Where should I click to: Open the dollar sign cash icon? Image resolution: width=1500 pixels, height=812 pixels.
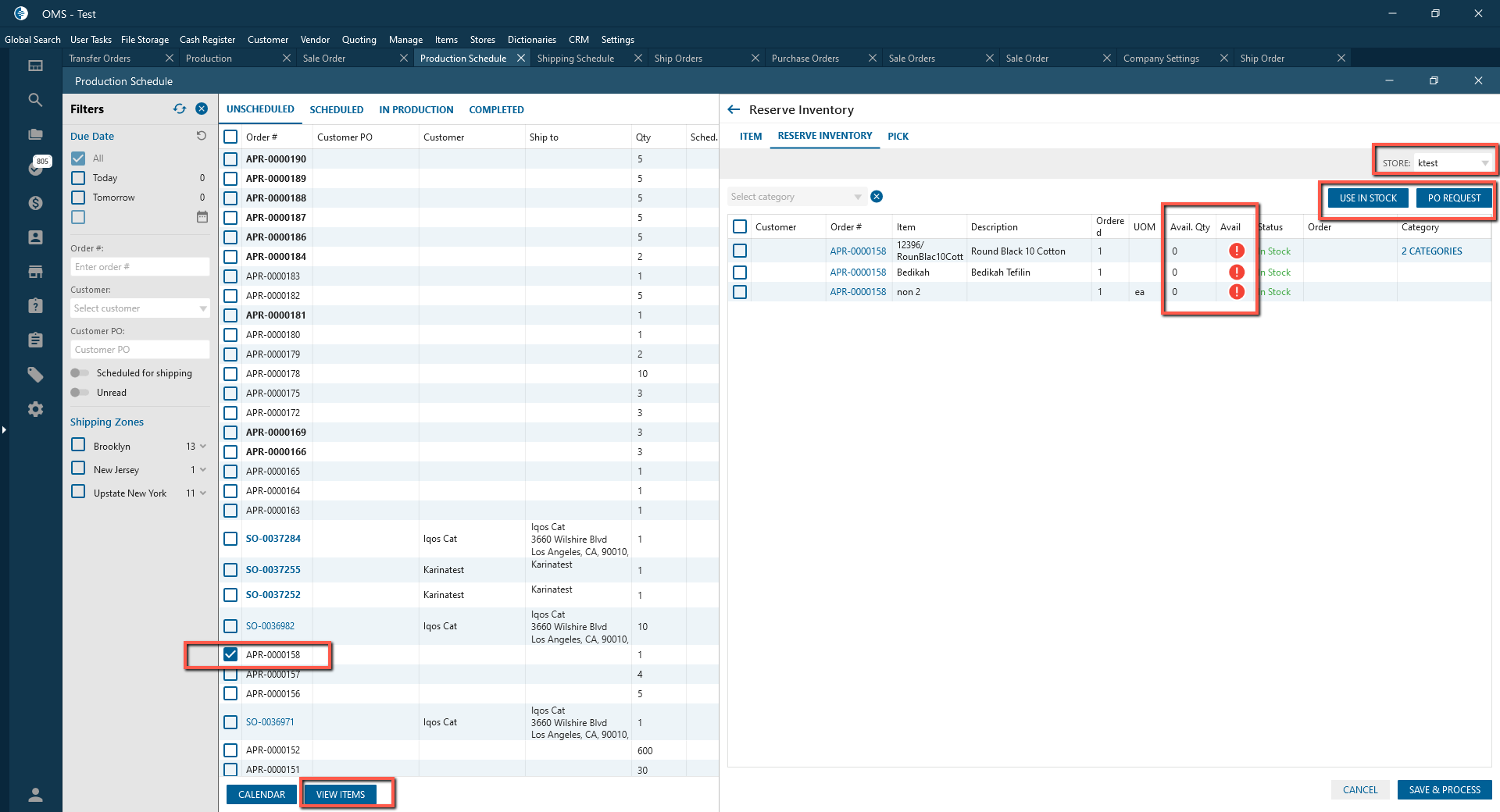(35, 203)
